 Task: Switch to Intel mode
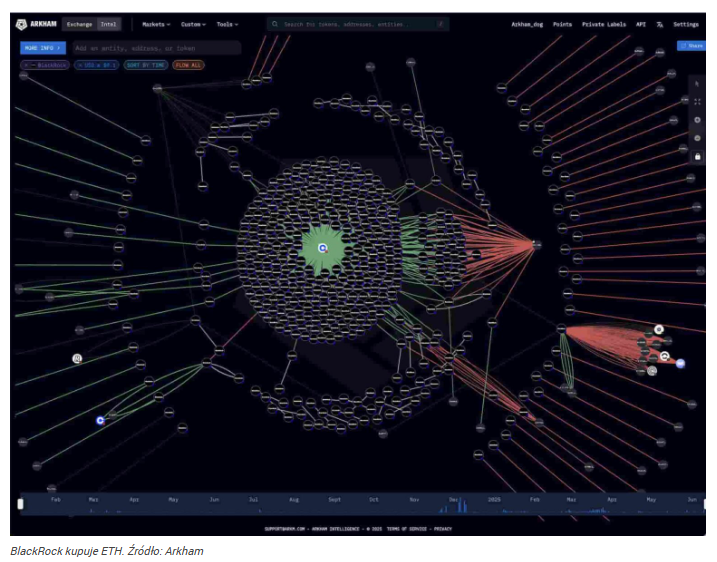point(108,25)
